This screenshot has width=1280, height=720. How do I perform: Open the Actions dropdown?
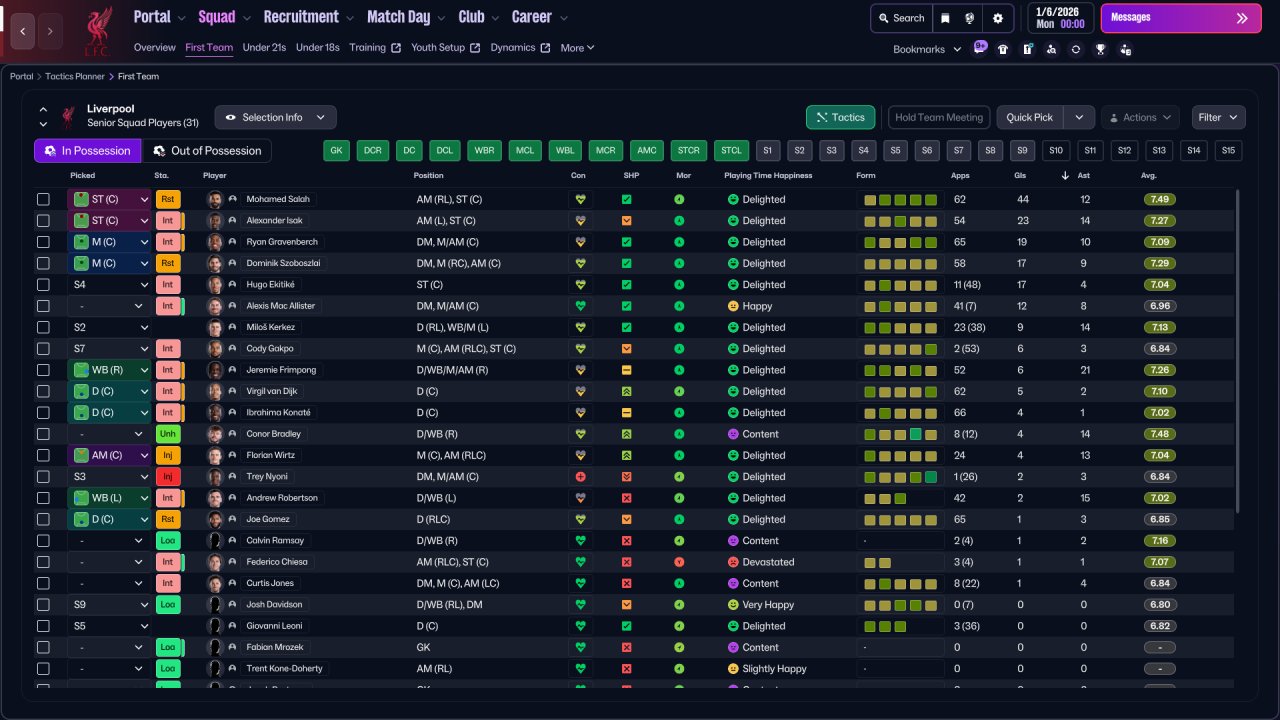coord(1140,117)
